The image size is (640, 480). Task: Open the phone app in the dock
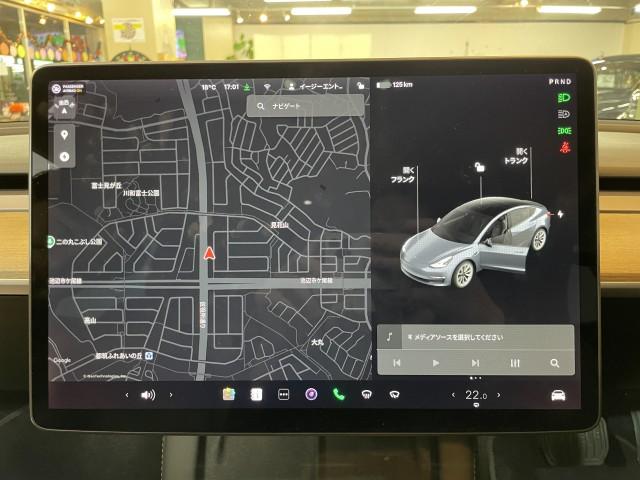[x=338, y=394]
